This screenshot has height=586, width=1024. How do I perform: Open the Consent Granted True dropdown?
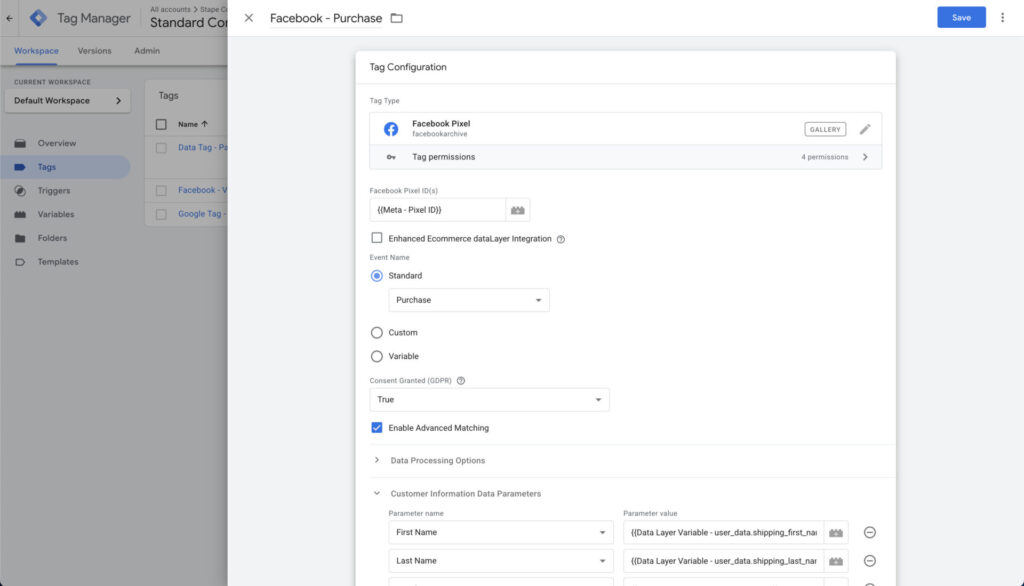click(489, 400)
